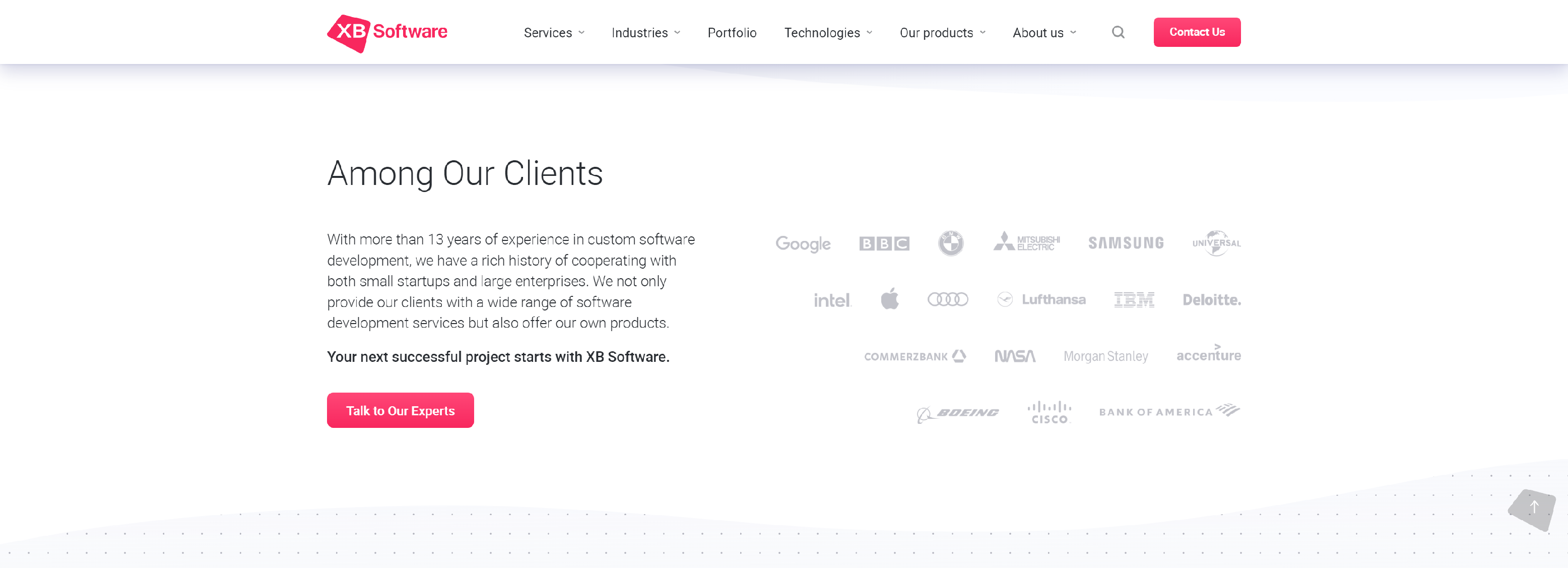
Task: Expand the Technologies chevron
Action: click(x=869, y=33)
